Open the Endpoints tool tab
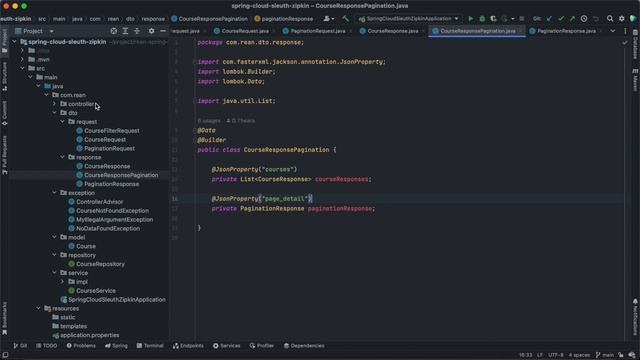 tap(188, 346)
